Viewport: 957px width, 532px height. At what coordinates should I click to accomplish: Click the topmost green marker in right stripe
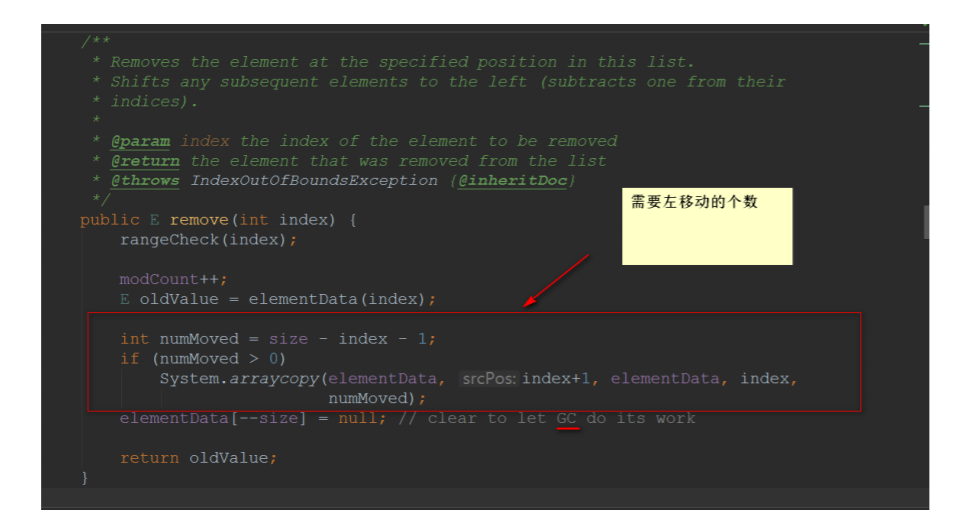tap(924, 44)
